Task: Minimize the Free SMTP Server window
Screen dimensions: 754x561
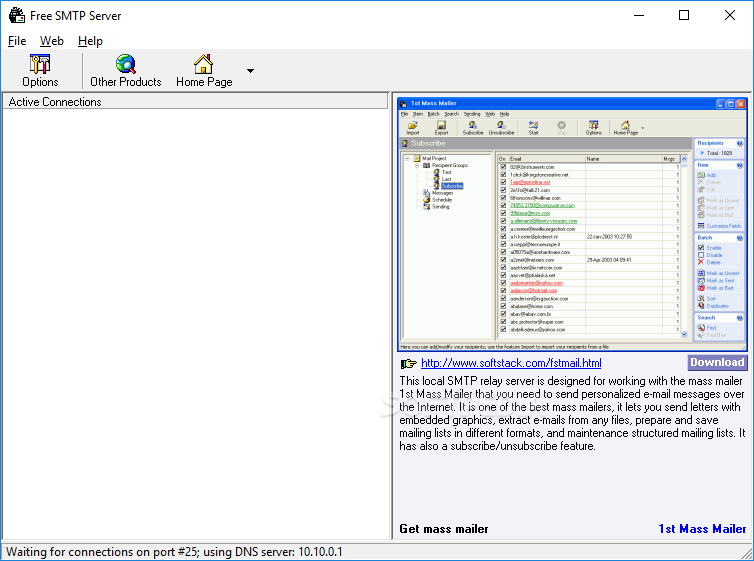Action: coord(639,15)
